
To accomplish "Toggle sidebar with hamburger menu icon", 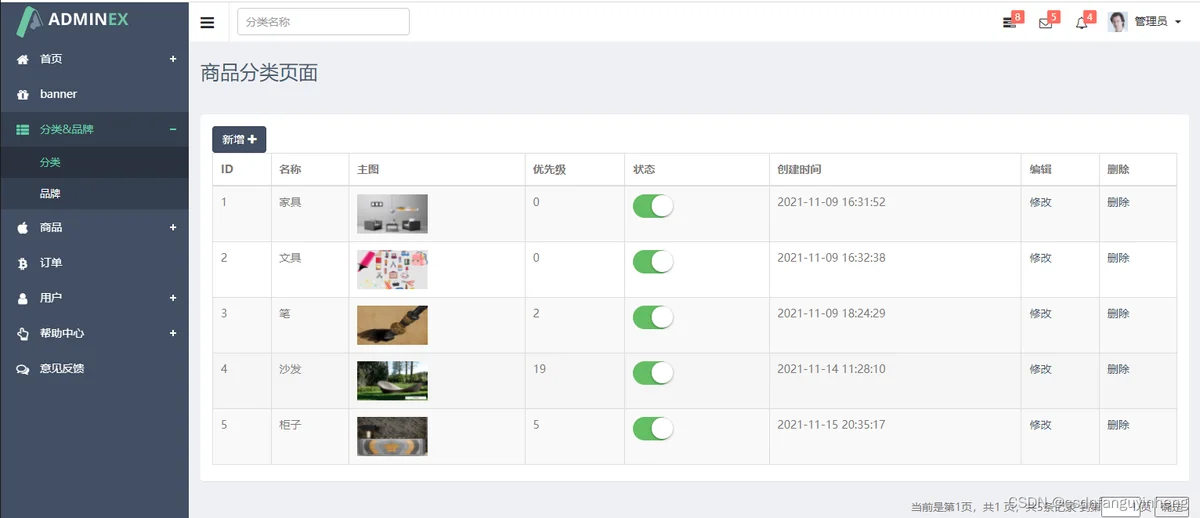I will (207, 22).
